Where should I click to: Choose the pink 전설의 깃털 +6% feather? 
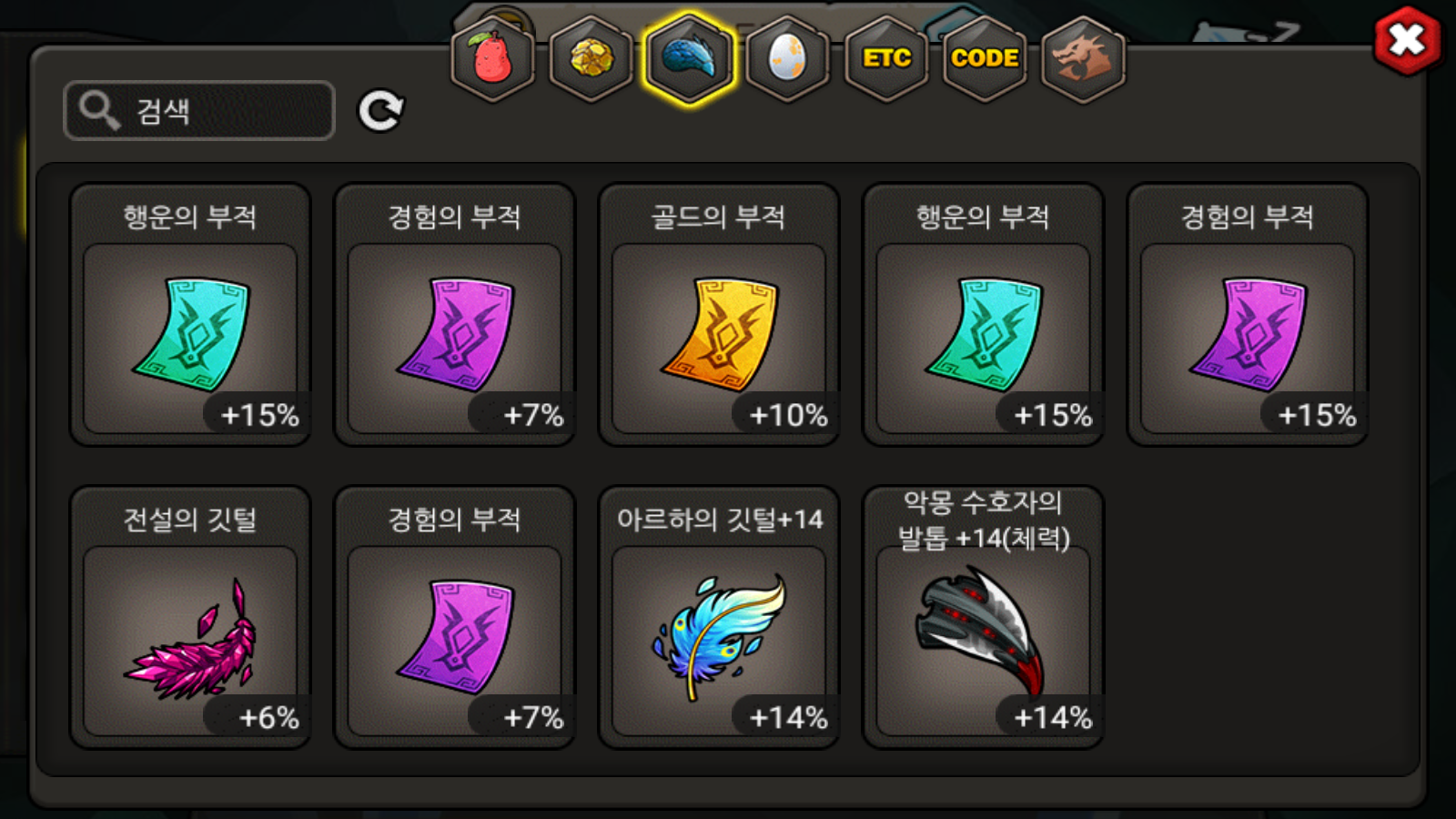tap(190, 617)
